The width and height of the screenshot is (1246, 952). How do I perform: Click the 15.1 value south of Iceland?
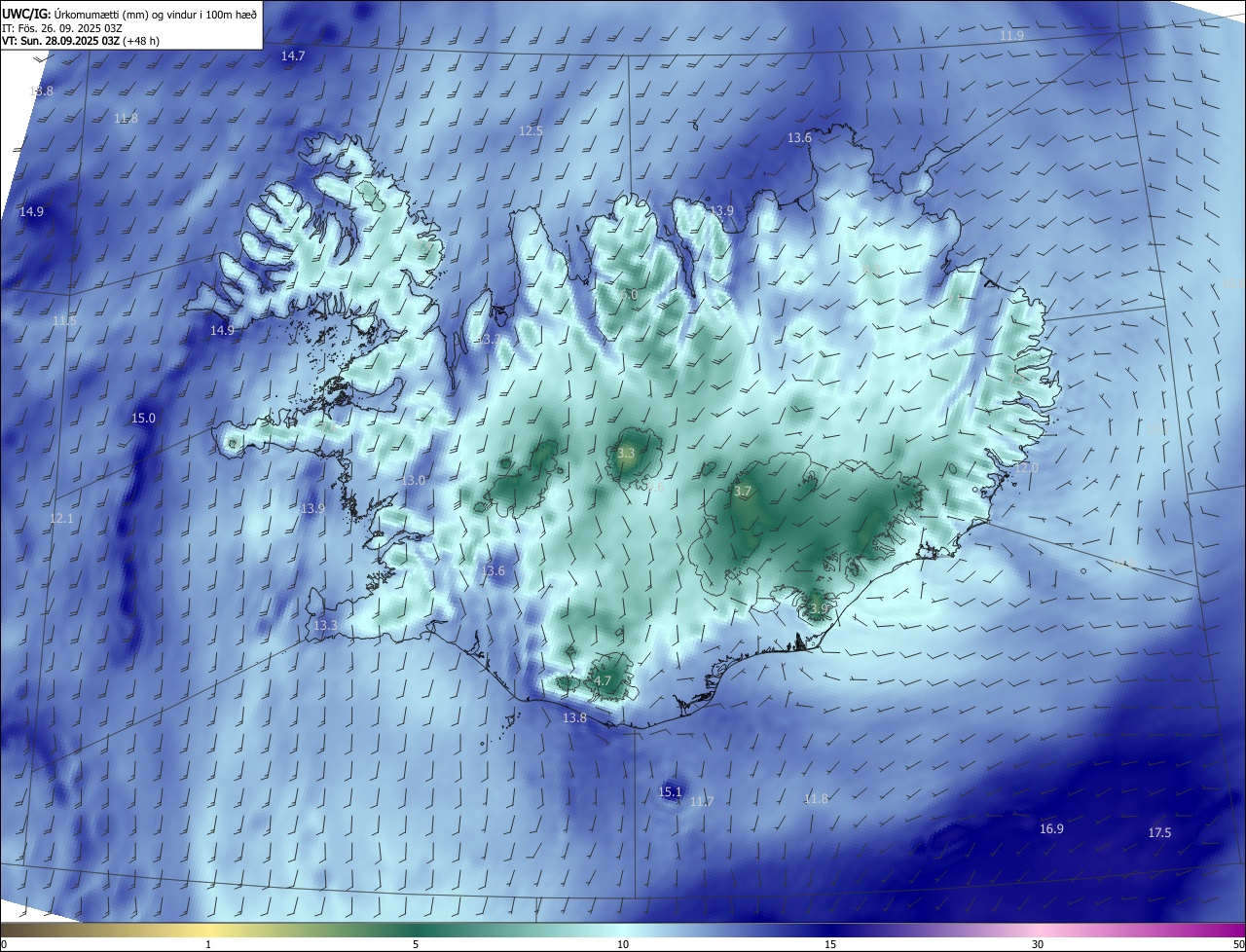(x=670, y=792)
